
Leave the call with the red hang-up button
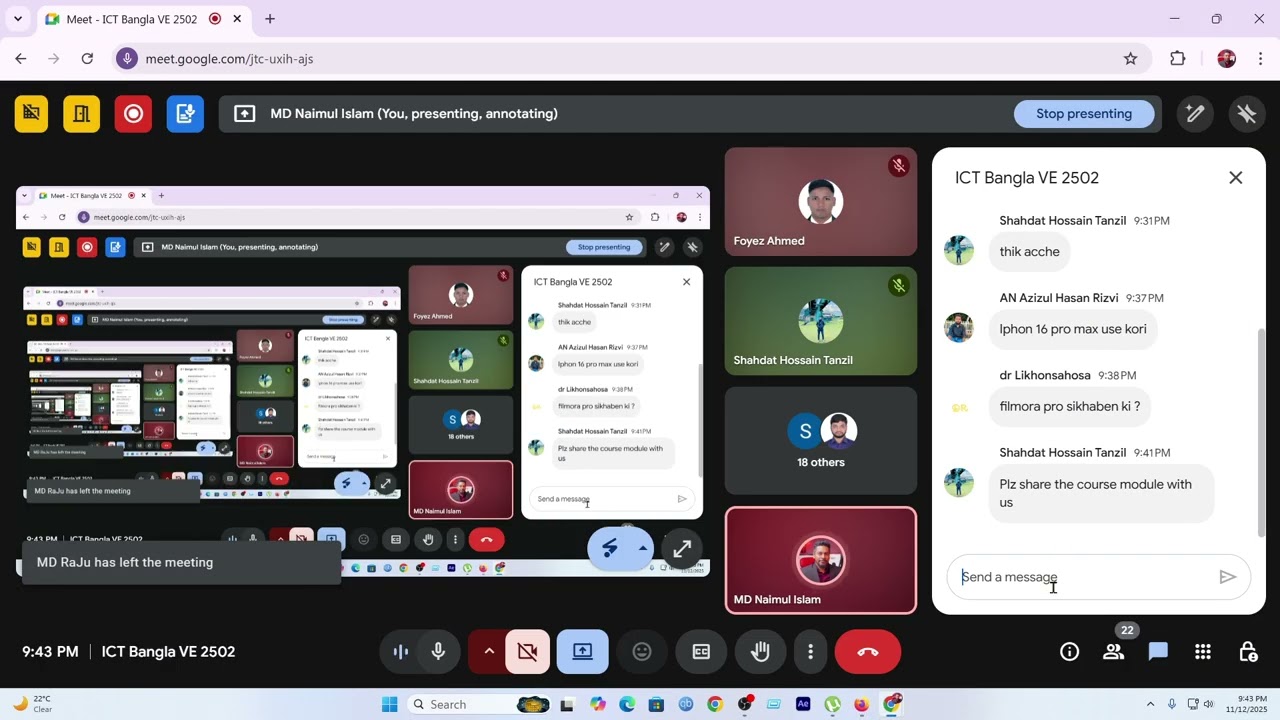(x=867, y=652)
